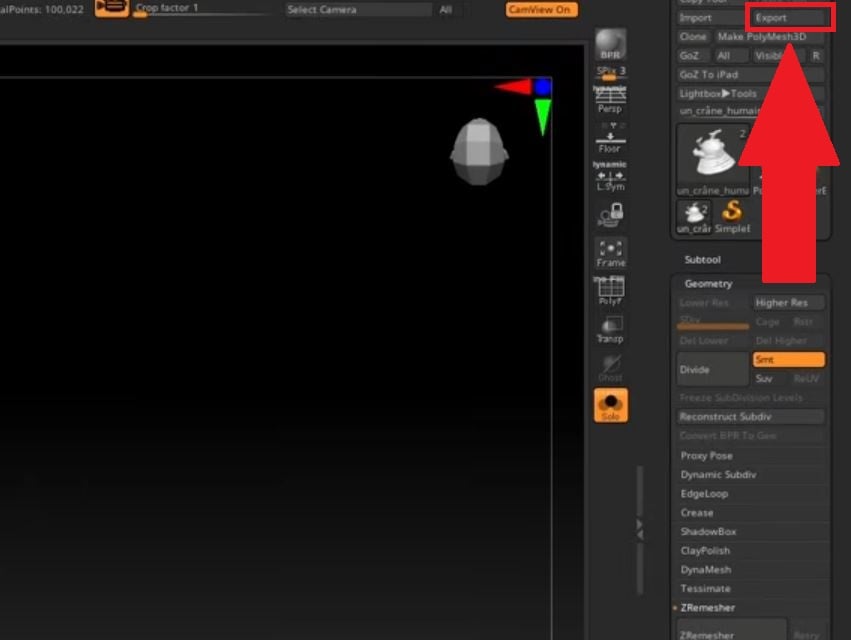The width and height of the screenshot is (851, 640).
Task: Expand the Proxy Pose section
Action: click(707, 455)
